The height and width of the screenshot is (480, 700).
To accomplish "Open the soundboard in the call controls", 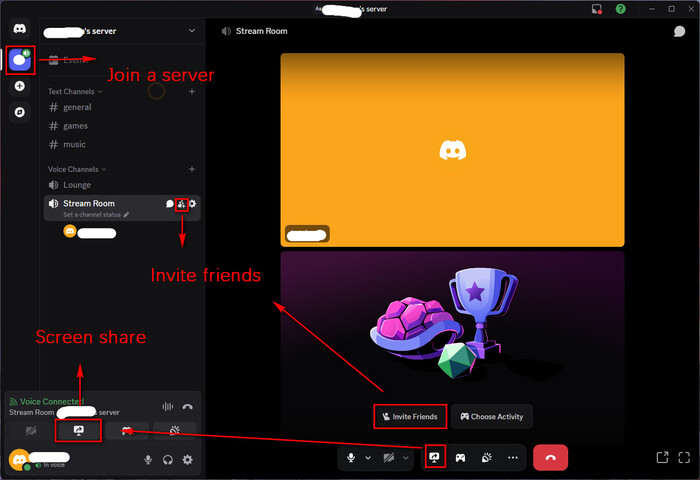I will [x=487, y=458].
